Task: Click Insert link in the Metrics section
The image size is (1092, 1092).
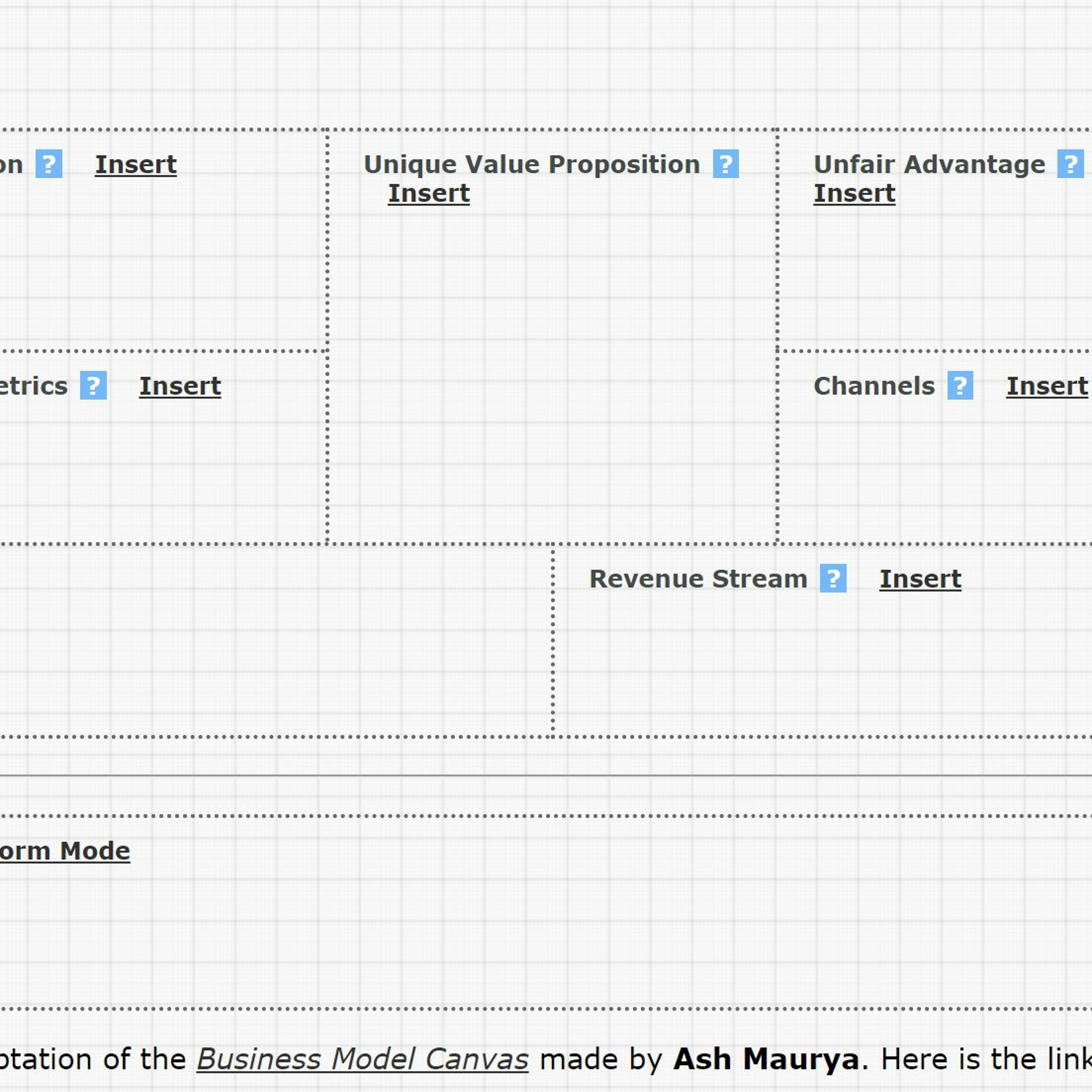Action: pos(180,386)
